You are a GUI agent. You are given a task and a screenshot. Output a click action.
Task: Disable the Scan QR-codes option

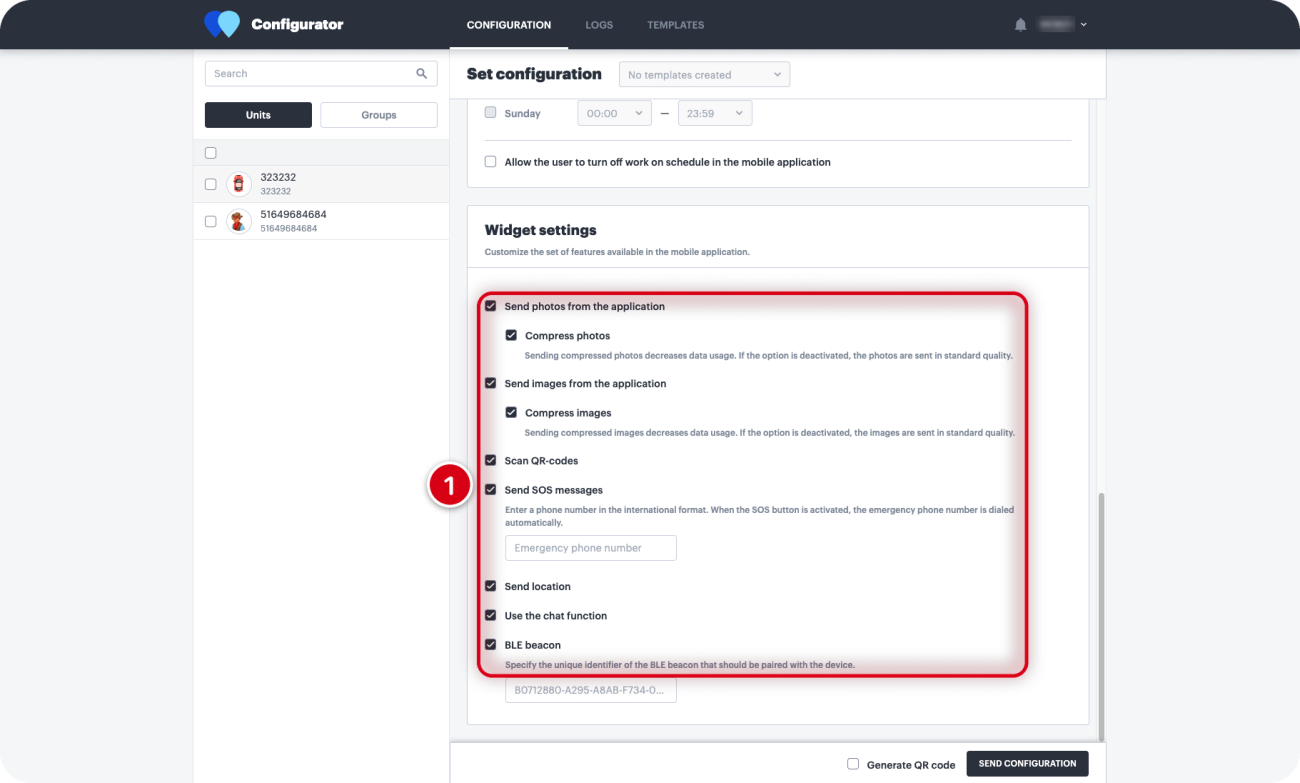(490, 460)
